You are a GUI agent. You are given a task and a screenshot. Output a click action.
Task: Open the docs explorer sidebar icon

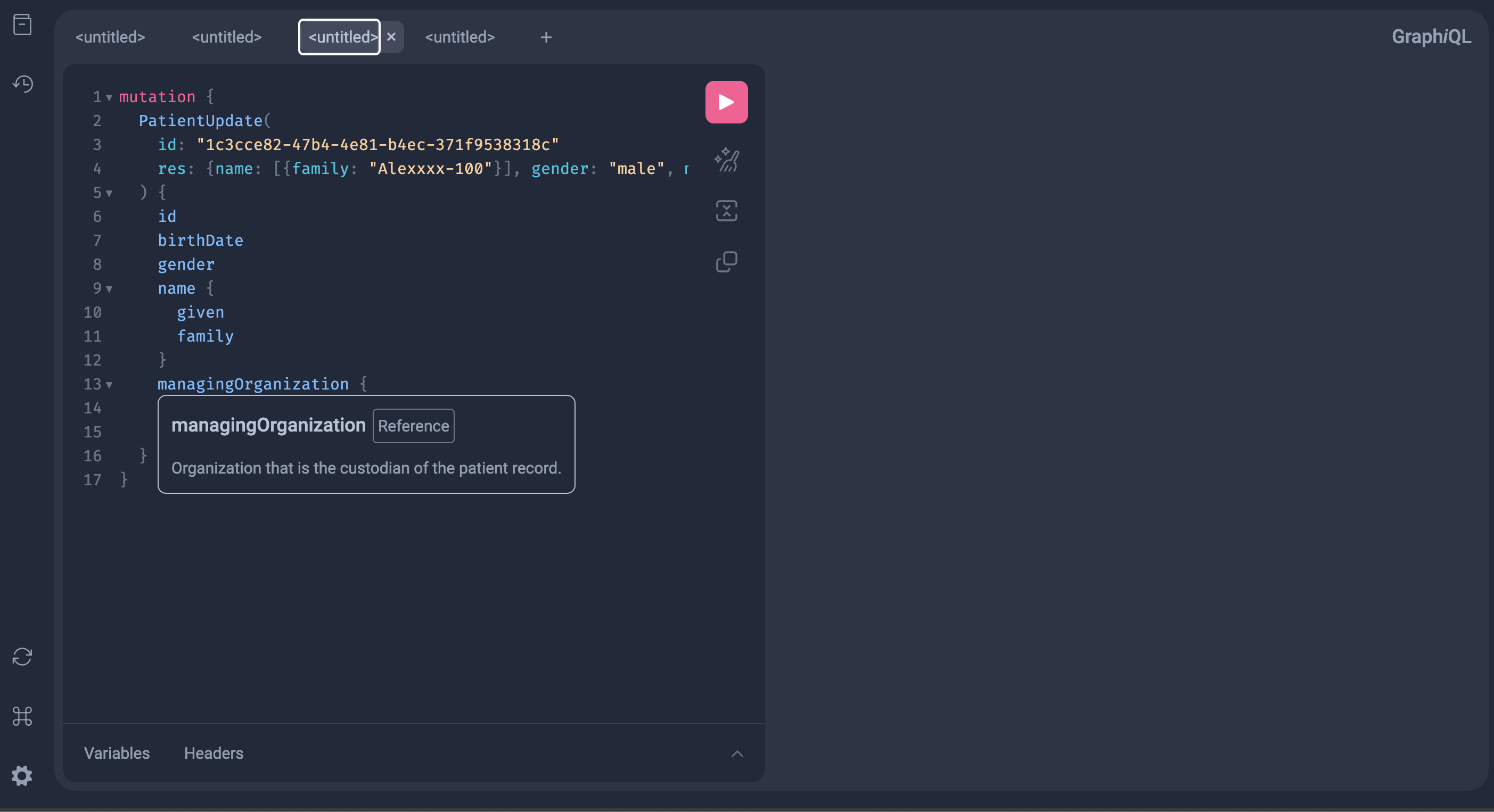pyautogui.click(x=22, y=24)
